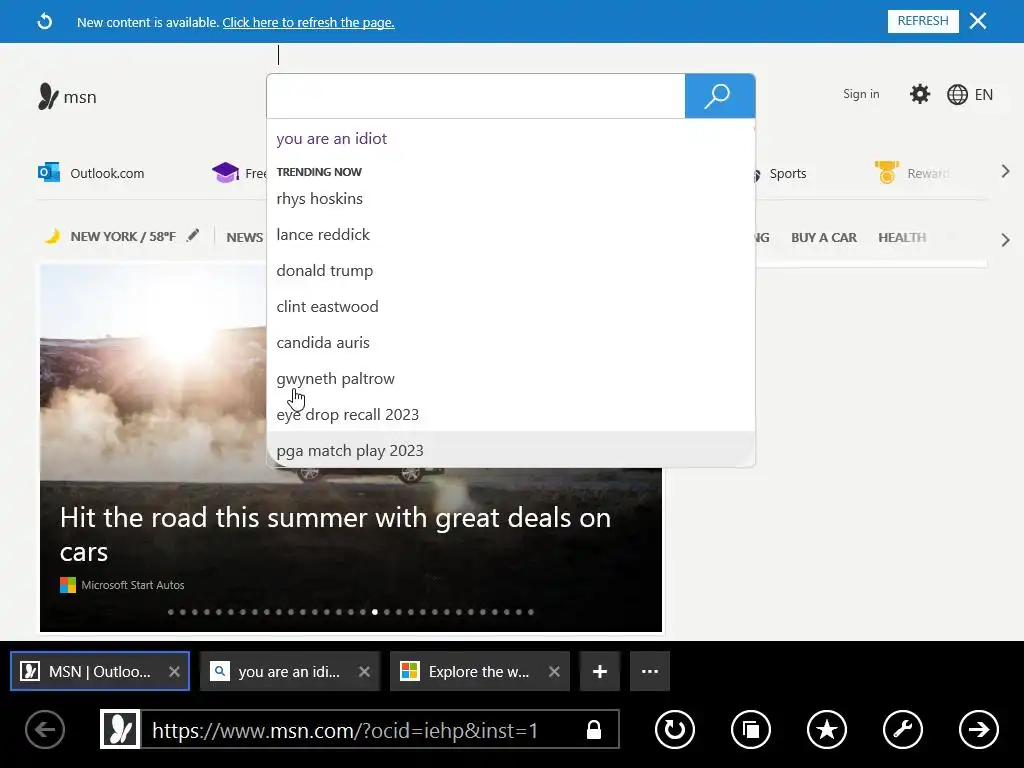The height and width of the screenshot is (768, 1024).
Task: Expand the shortcuts row right chevron
Action: 1005,172
